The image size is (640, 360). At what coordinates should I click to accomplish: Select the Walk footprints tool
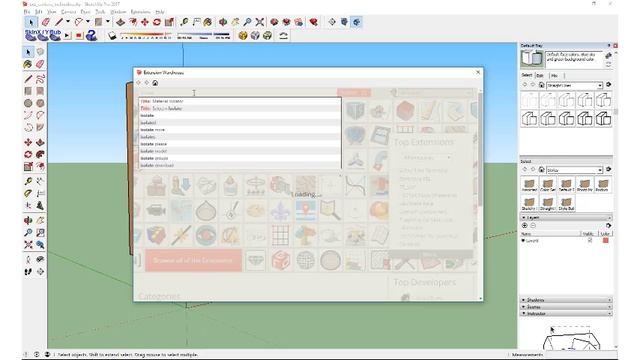pos(28,271)
